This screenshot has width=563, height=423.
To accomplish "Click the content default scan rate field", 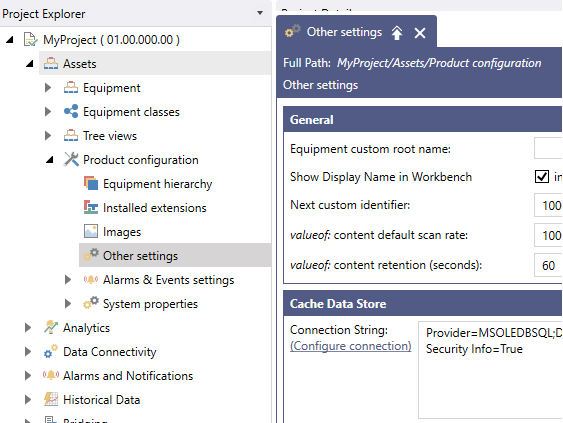I will tap(548, 235).
